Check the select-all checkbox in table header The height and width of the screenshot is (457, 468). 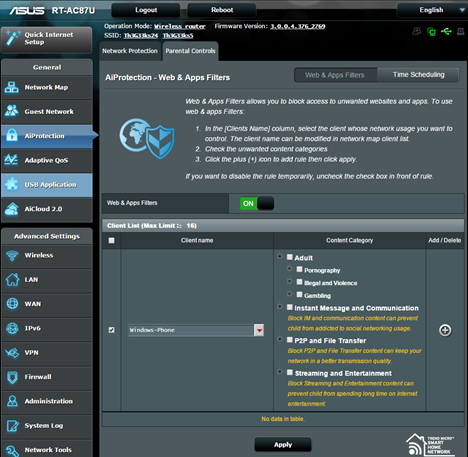(111, 240)
